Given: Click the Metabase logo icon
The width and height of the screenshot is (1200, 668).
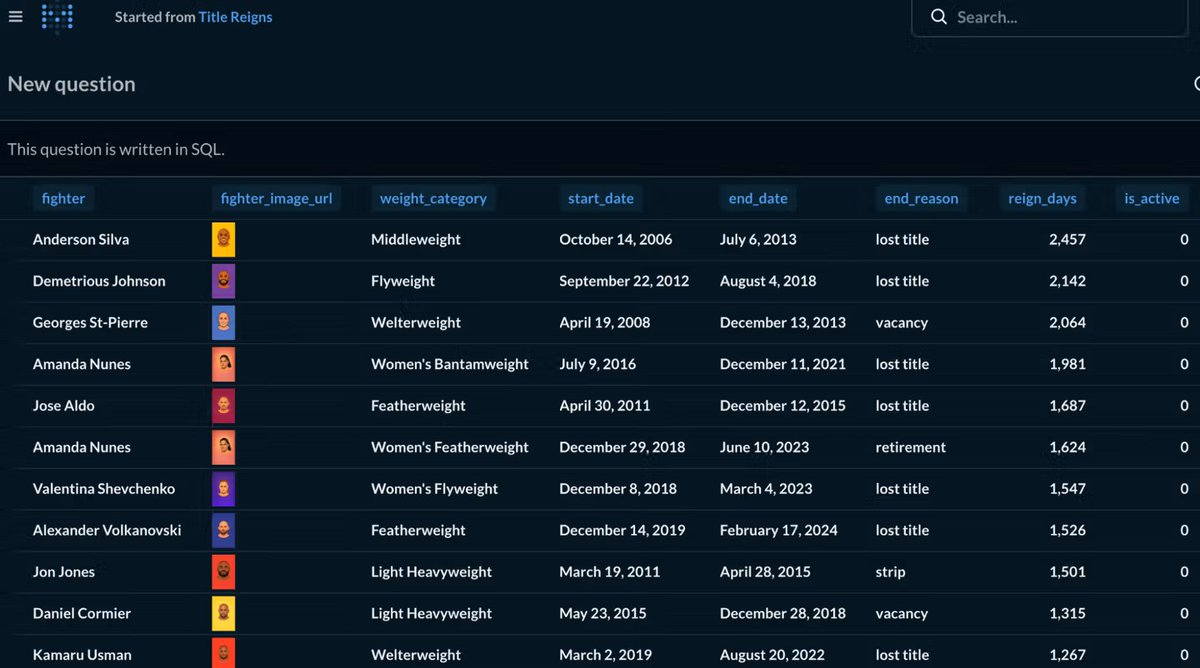Looking at the screenshot, I should click(x=57, y=16).
